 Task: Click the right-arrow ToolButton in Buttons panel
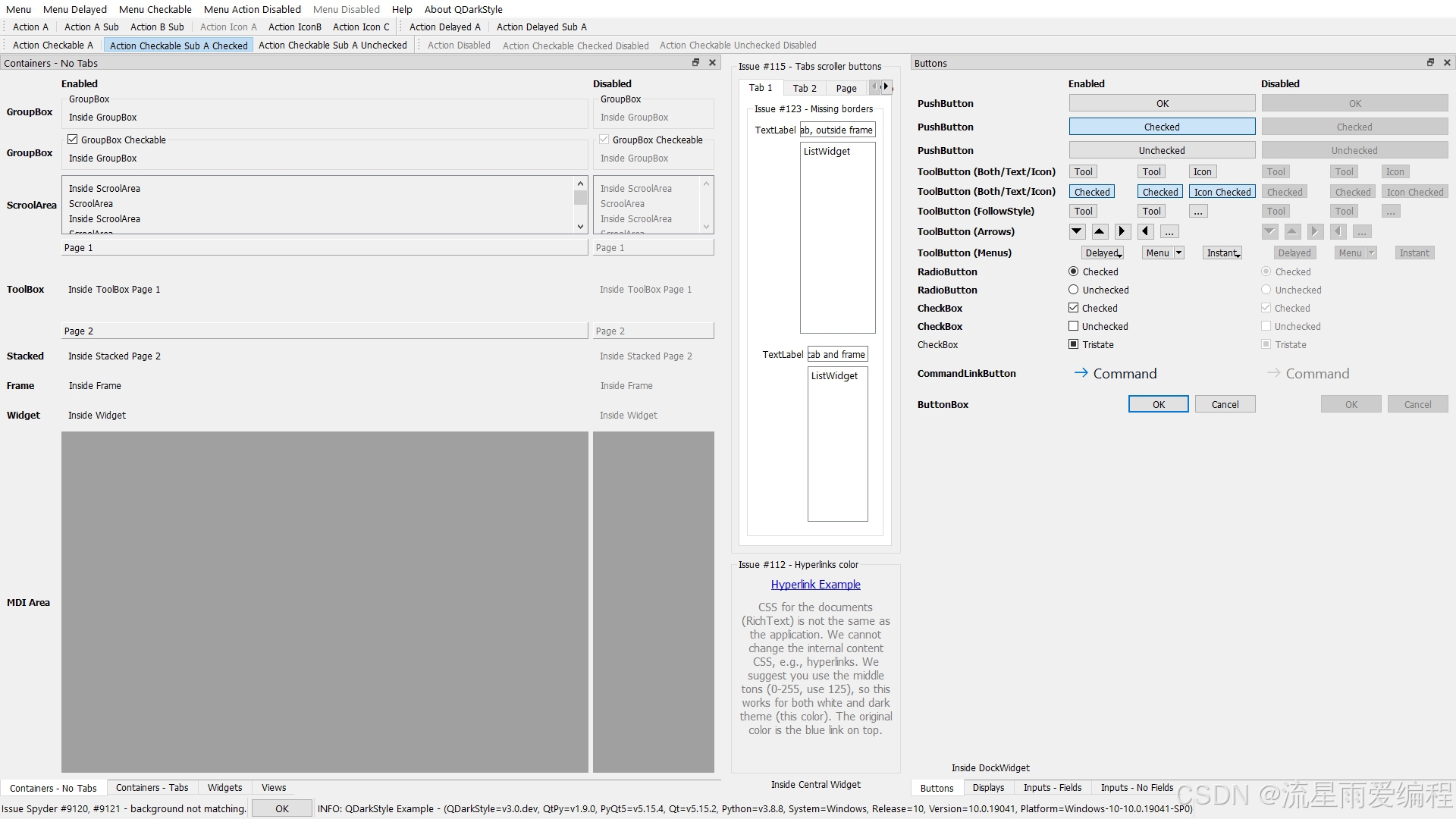(1123, 231)
